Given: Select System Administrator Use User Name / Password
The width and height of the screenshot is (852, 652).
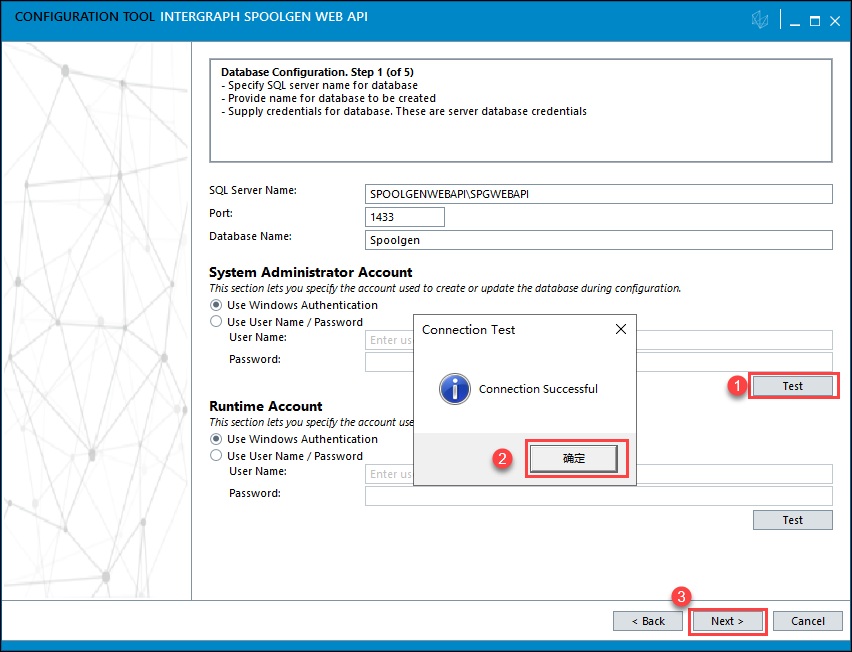Looking at the screenshot, I should click(216, 322).
